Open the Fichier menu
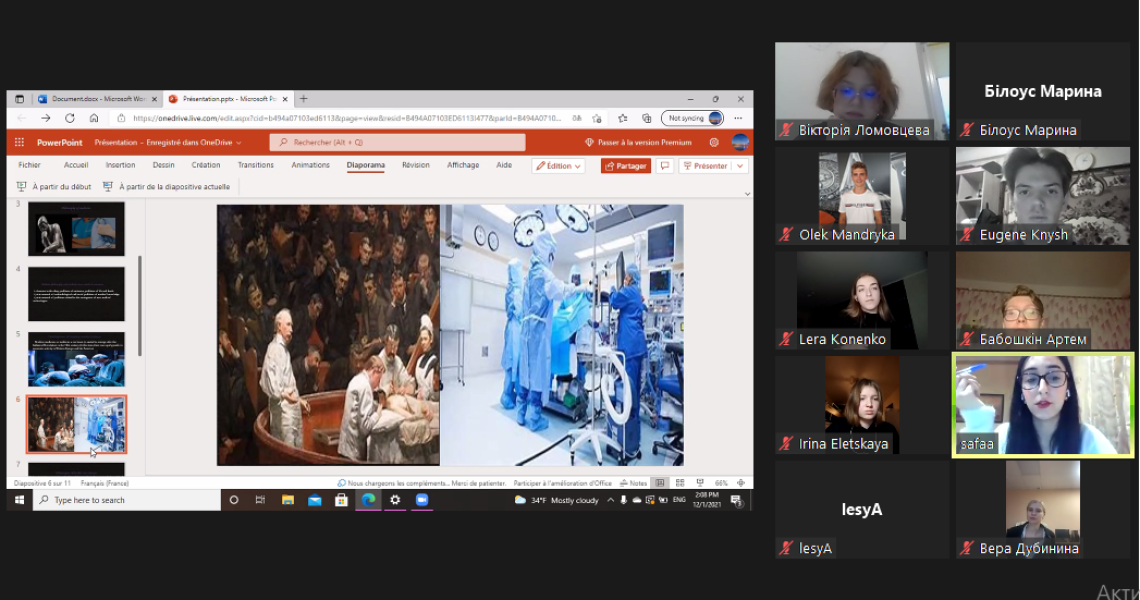1140x600 pixels. [x=30, y=165]
